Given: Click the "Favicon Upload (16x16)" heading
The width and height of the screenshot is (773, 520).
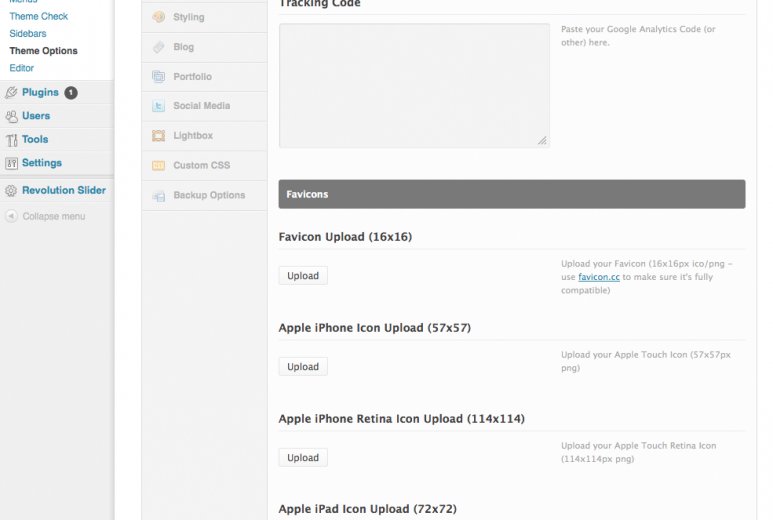Looking at the screenshot, I should pyautogui.click(x=345, y=237).
